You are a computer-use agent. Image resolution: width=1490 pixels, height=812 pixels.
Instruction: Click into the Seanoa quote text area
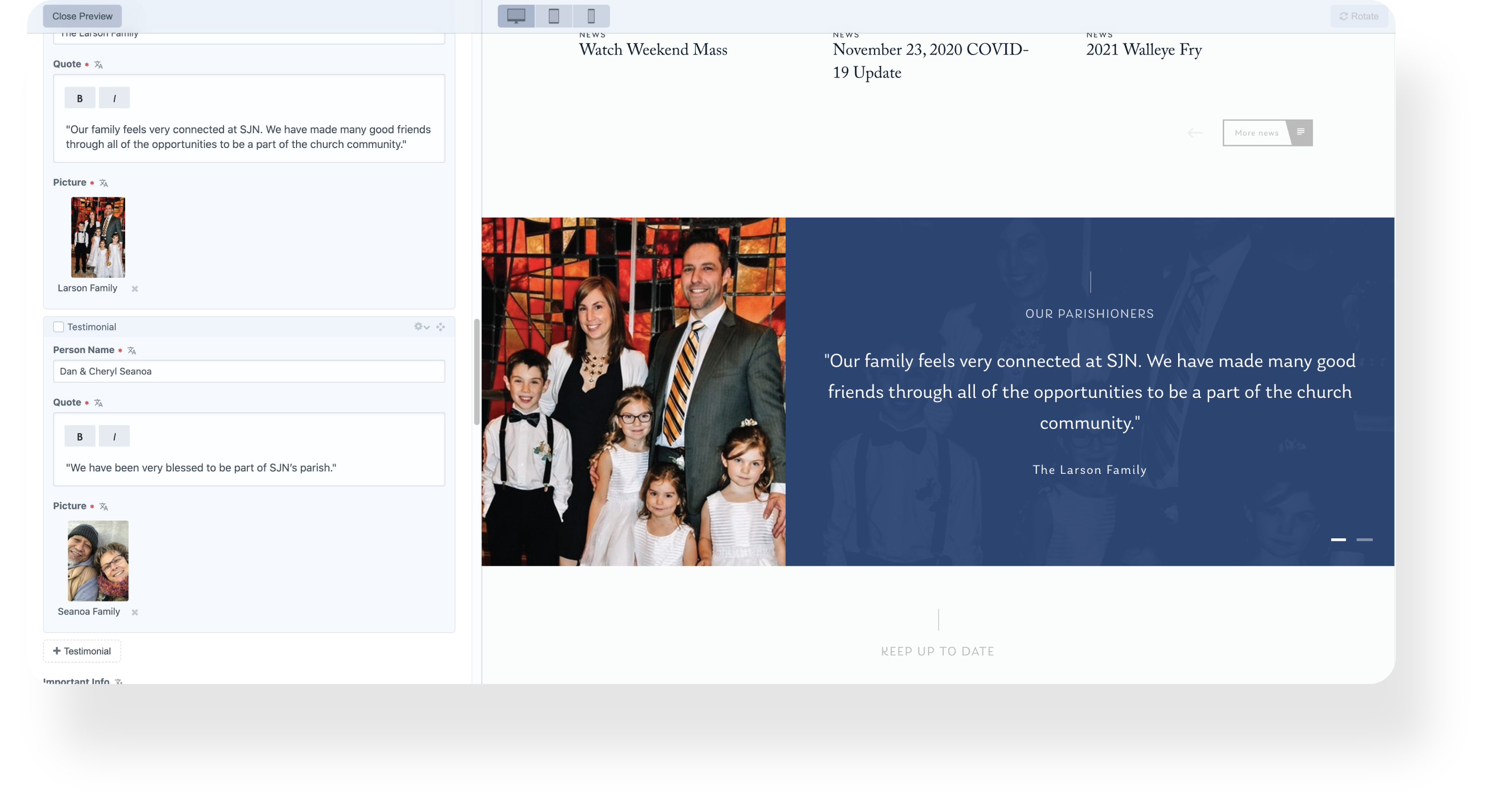pyautogui.click(x=249, y=467)
